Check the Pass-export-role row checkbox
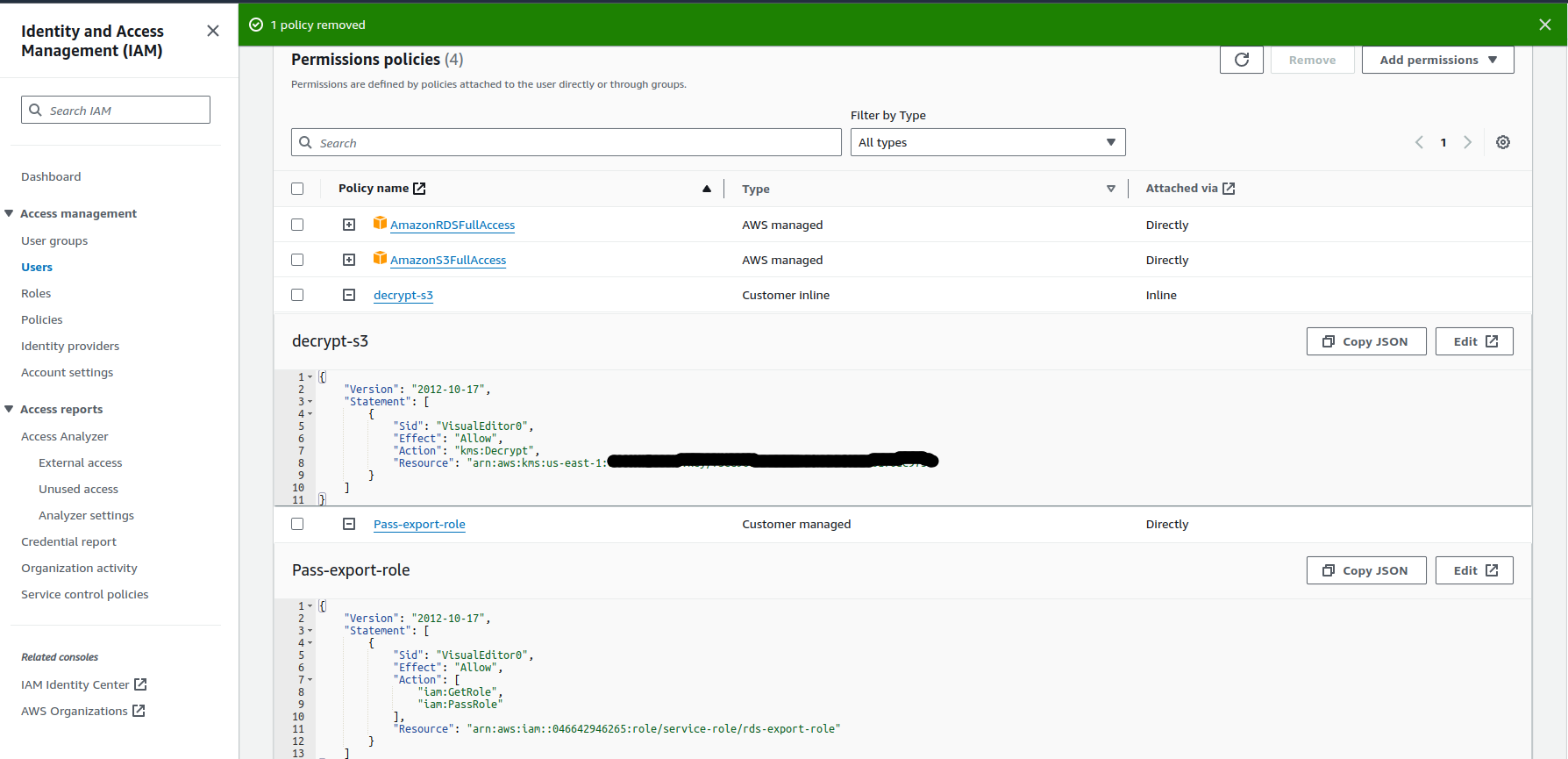The height and width of the screenshot is (759, 1568). click(x=297, y=524)
